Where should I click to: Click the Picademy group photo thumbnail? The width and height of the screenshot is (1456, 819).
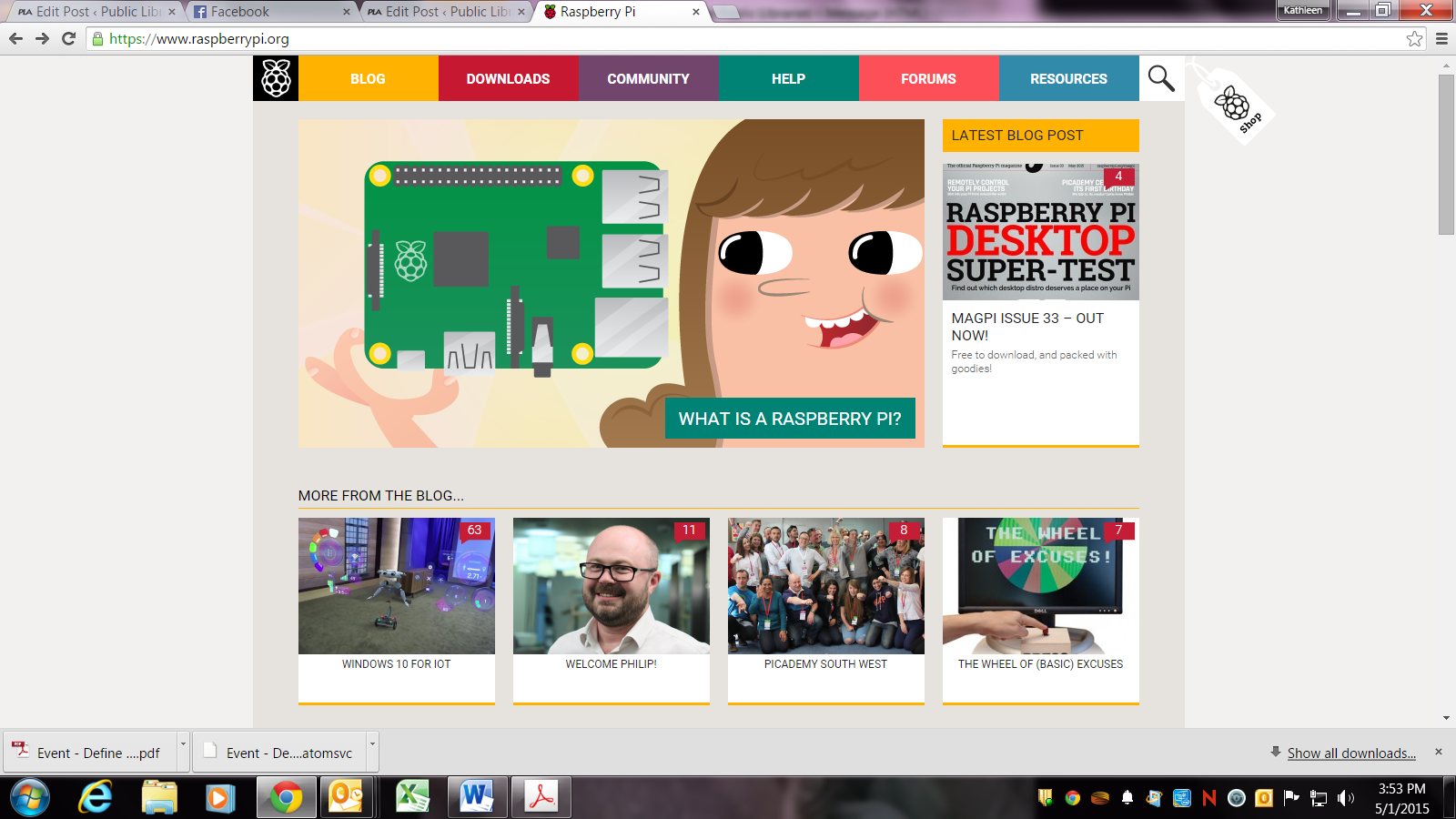click(826, 586)
